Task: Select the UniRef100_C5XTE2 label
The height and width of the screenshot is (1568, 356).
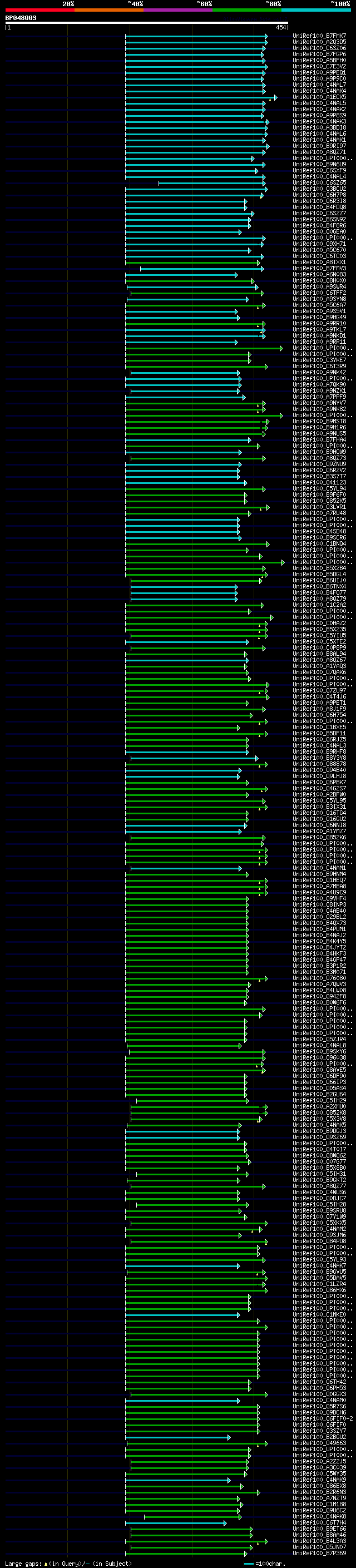Action: pos(319,641)
